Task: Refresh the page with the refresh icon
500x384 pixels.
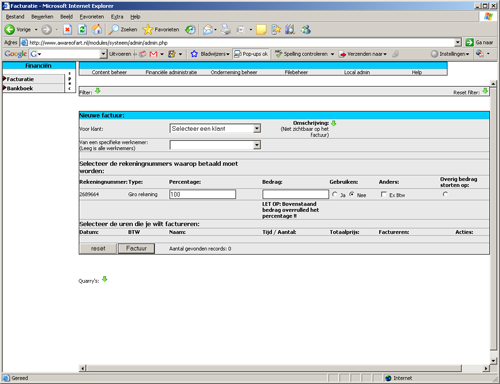Action: point(82,30)
